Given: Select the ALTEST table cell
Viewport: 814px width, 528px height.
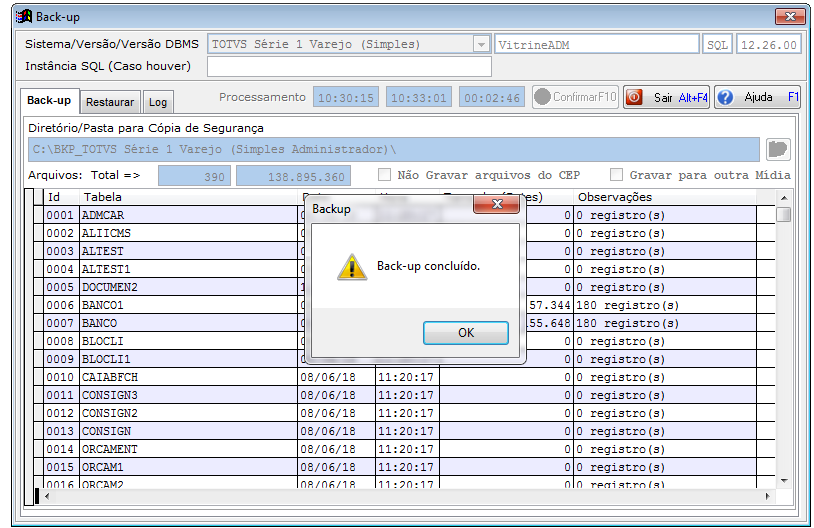Looking at the screenshot, I should click(188, 251).
